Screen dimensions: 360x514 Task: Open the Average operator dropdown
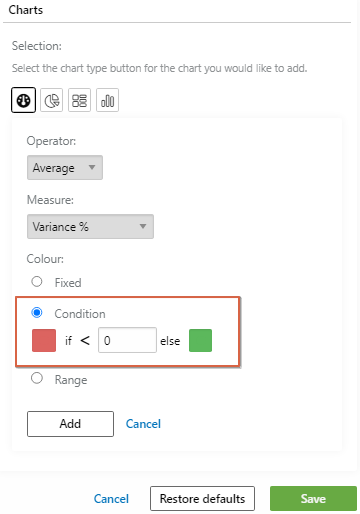[65, 167]
